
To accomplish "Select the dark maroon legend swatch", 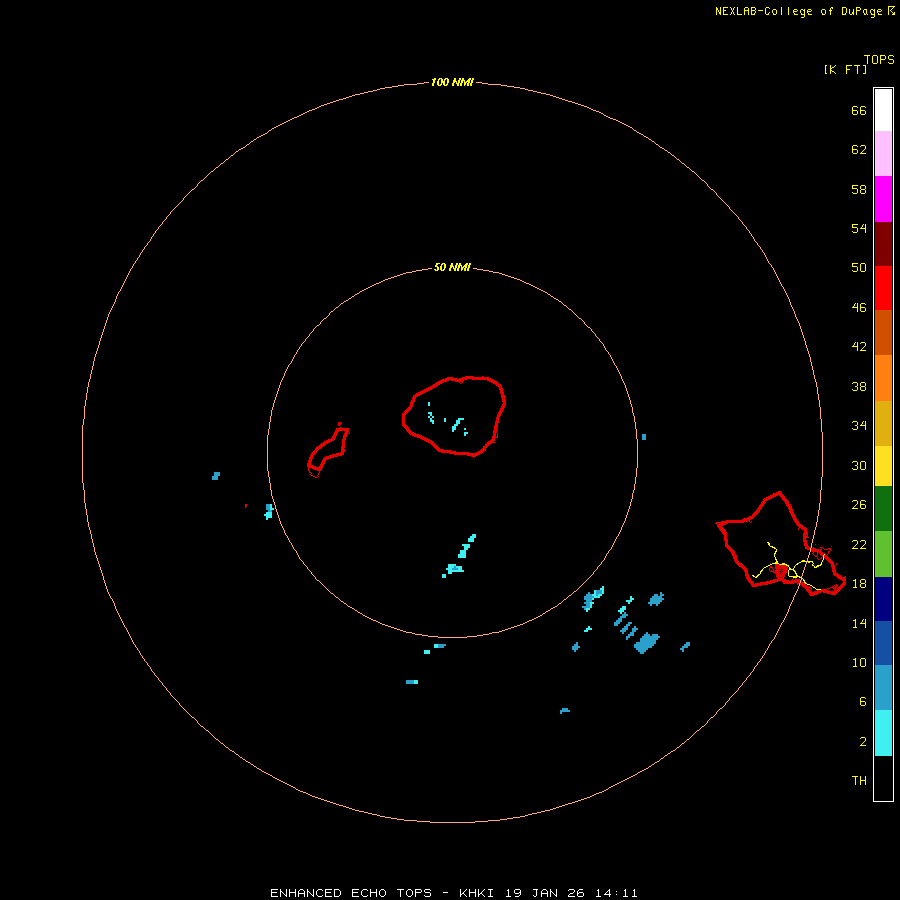I will coord(883,243).
